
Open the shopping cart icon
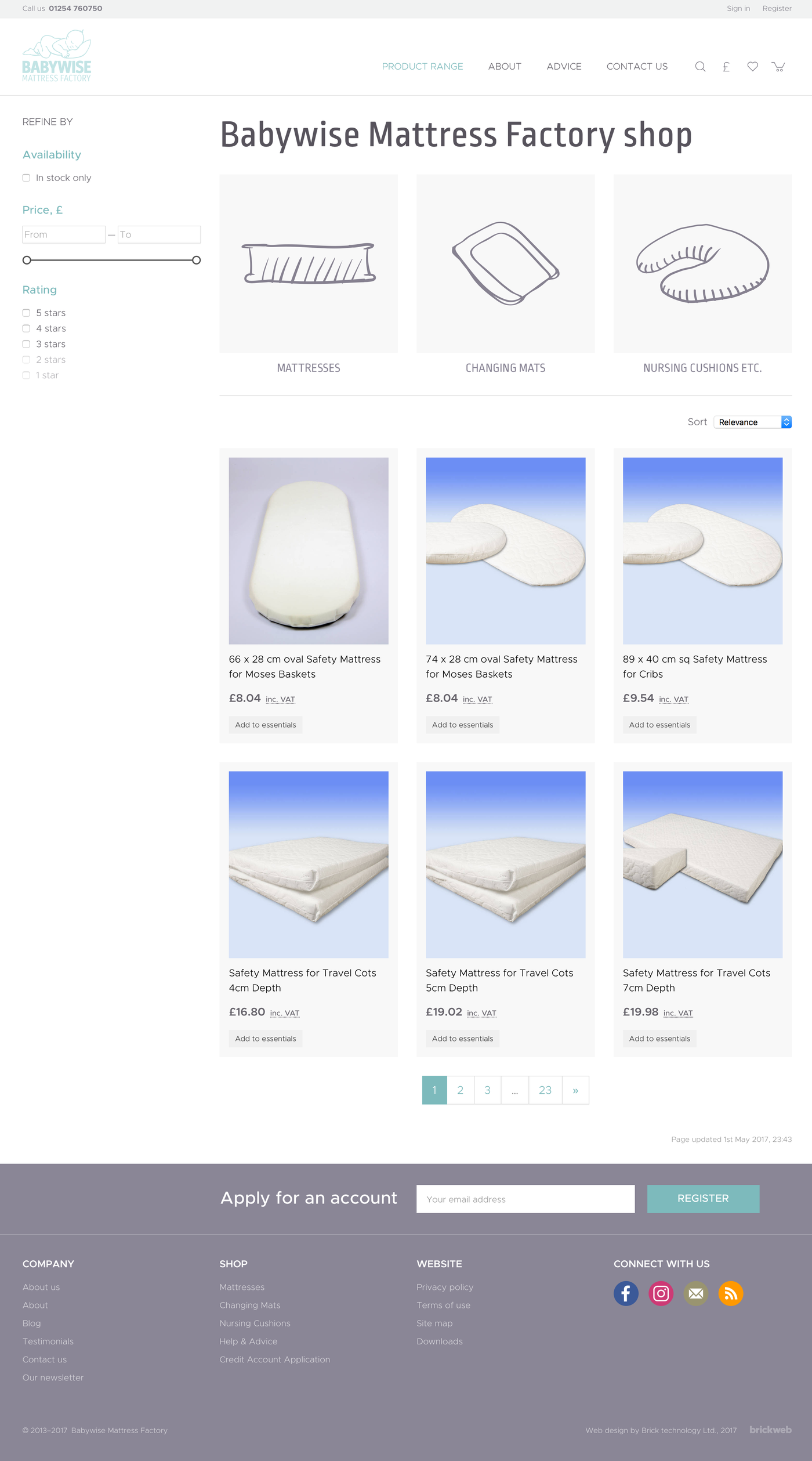point(778,67)
